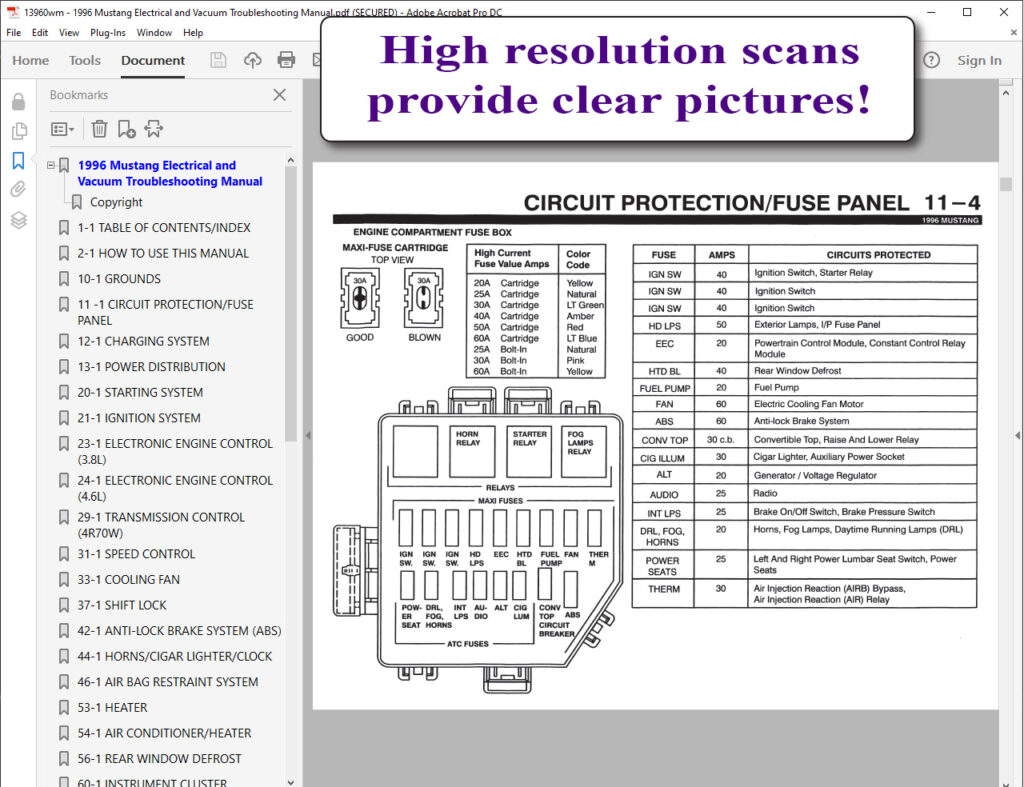Minimize the Acrobat window

click(931, 12)
